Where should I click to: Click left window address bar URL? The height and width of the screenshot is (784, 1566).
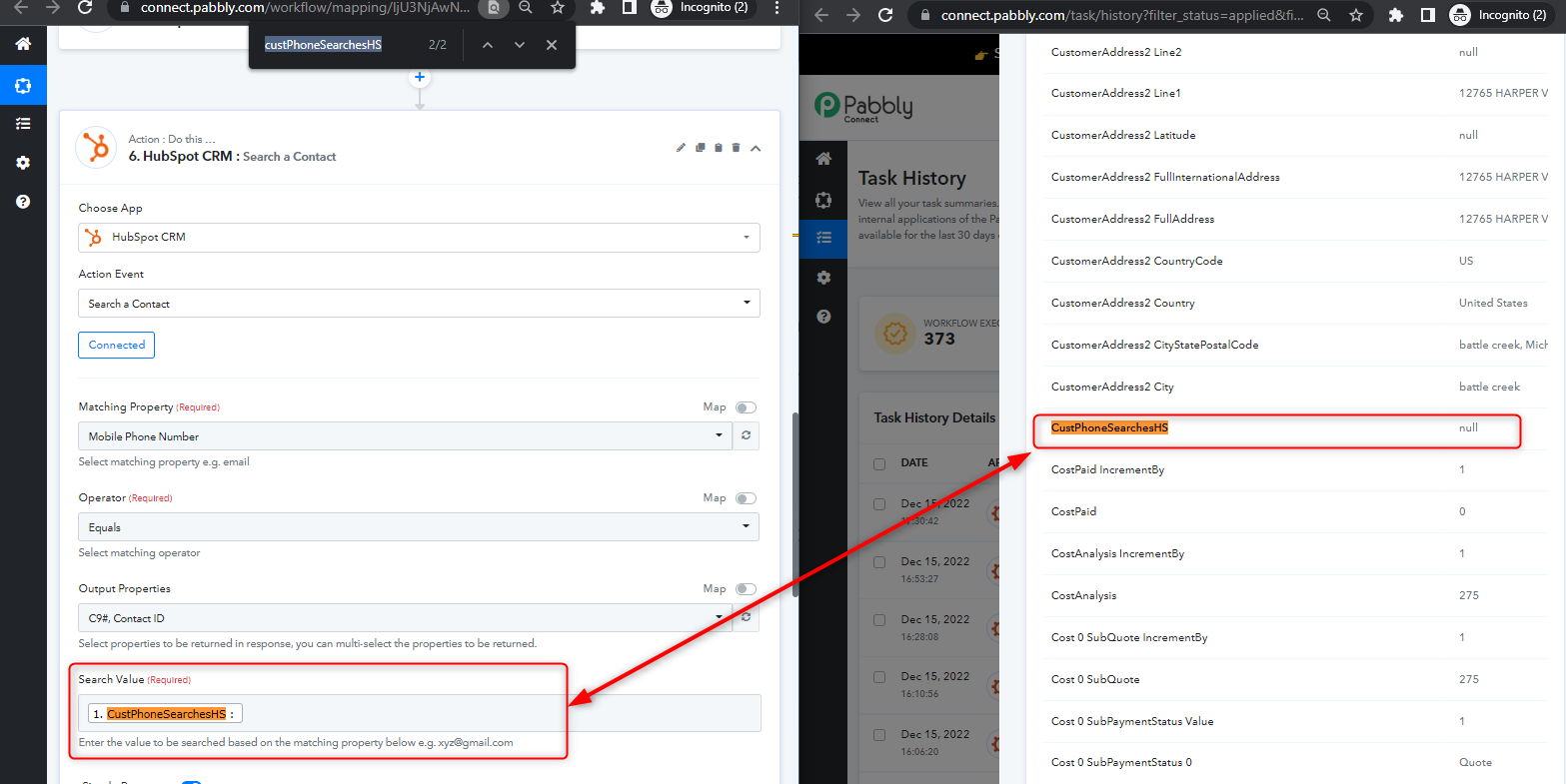(x=305, y=8)
